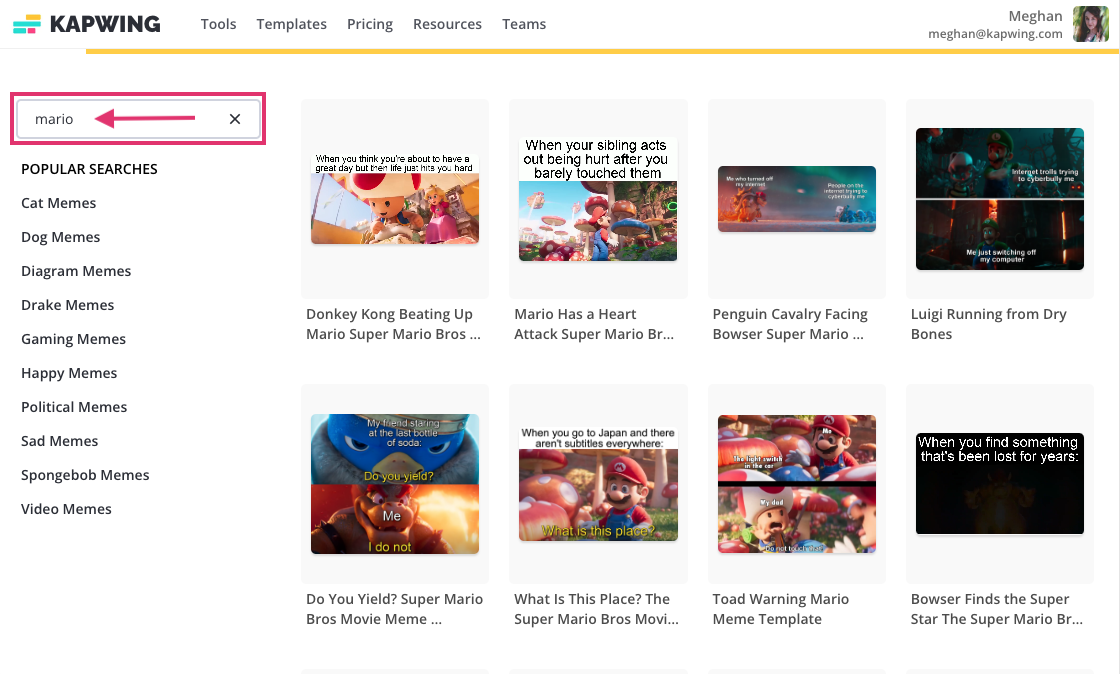Go to Templates in the navigation
Viewport: 1120px width, 674px height.
point(291,24)
